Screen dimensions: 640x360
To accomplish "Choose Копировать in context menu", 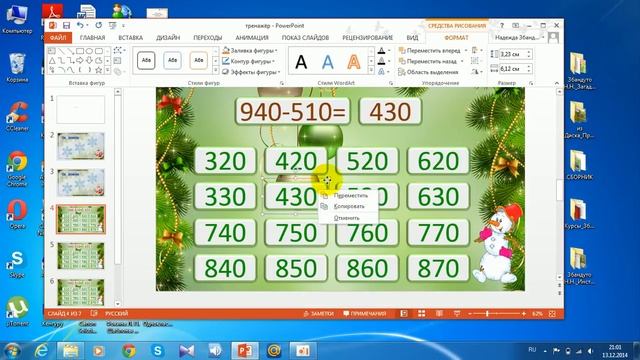I will 349,206.
